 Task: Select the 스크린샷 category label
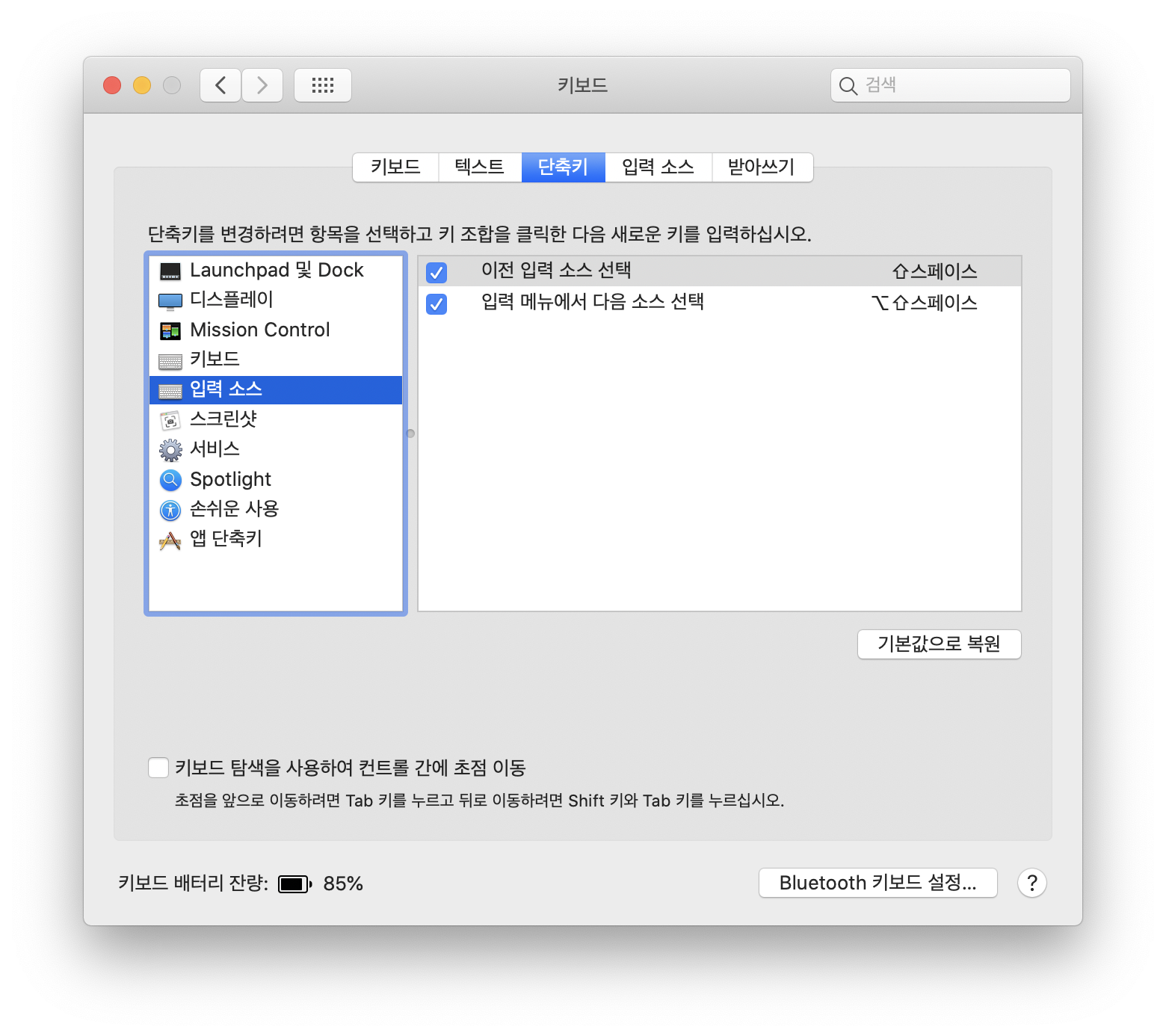pyautogui.click(x=223, y=419)
